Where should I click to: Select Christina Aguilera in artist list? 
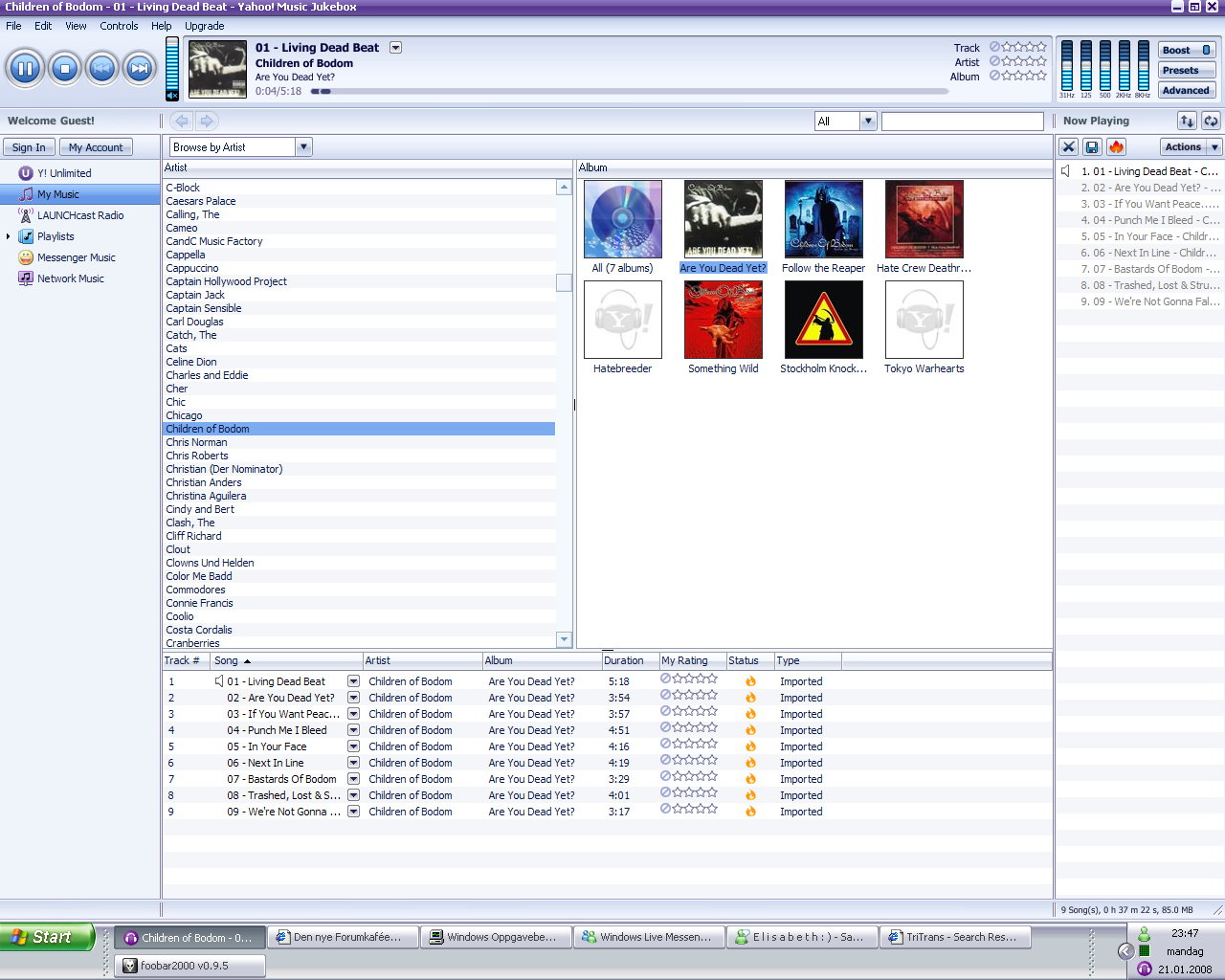pos(359,496)
